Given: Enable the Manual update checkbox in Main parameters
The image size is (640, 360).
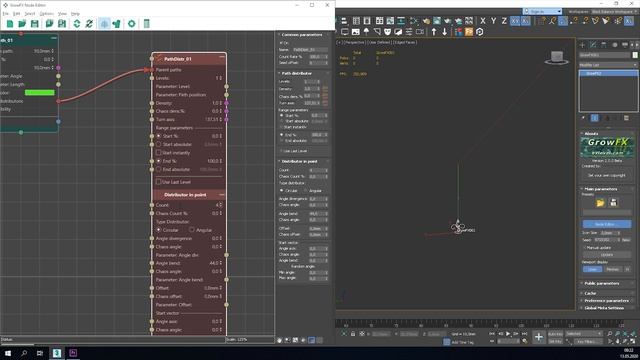Looking at the screenshot, I should [585, 247].
